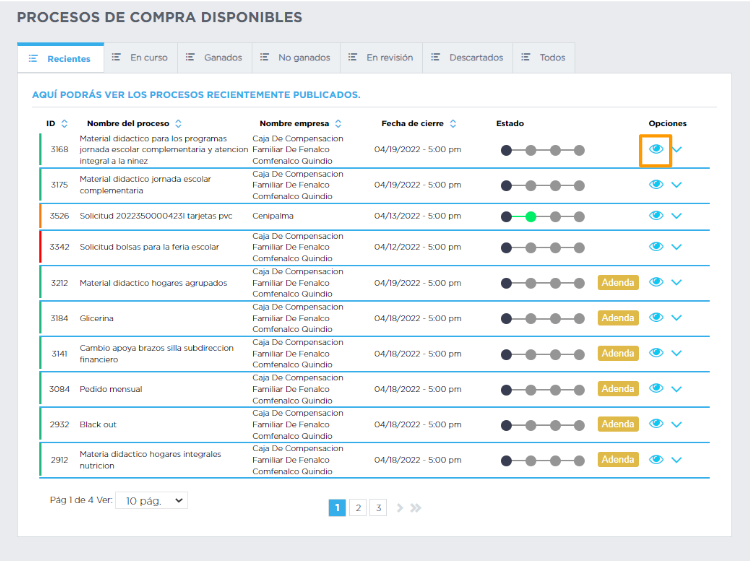Sort by Fecha de cierre arrows

(x=453, y=123)
